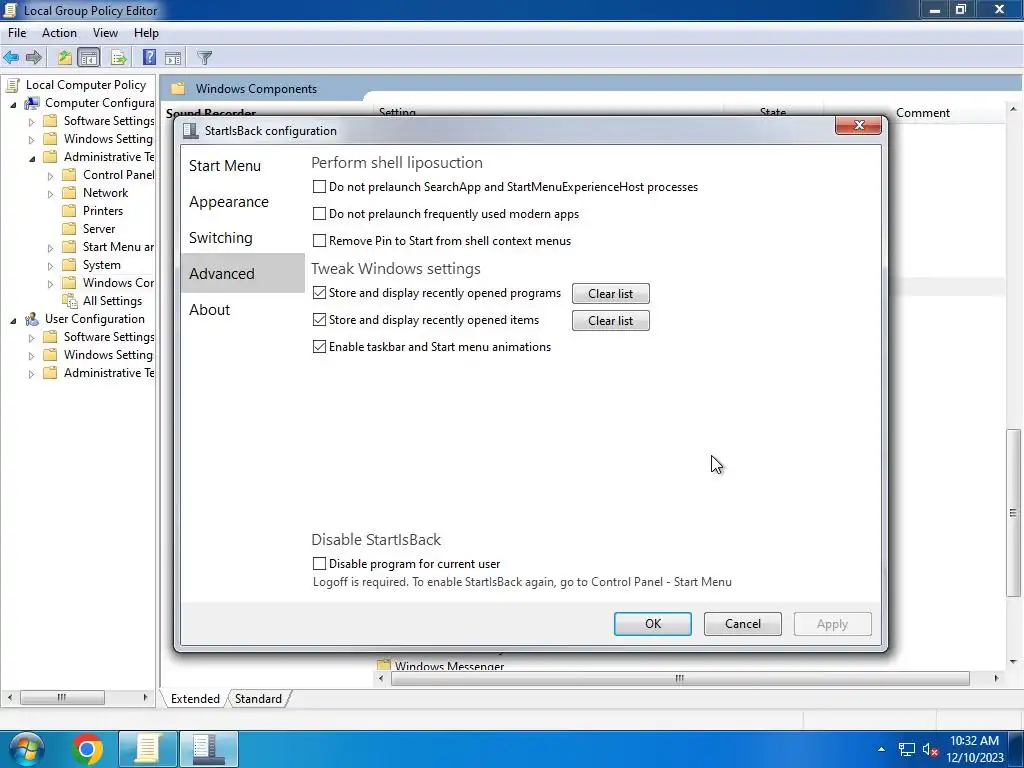Switch to StartIsBack taskbar item
The image size is (1024, 768).
pyautogui.click(x=208, y=749)
